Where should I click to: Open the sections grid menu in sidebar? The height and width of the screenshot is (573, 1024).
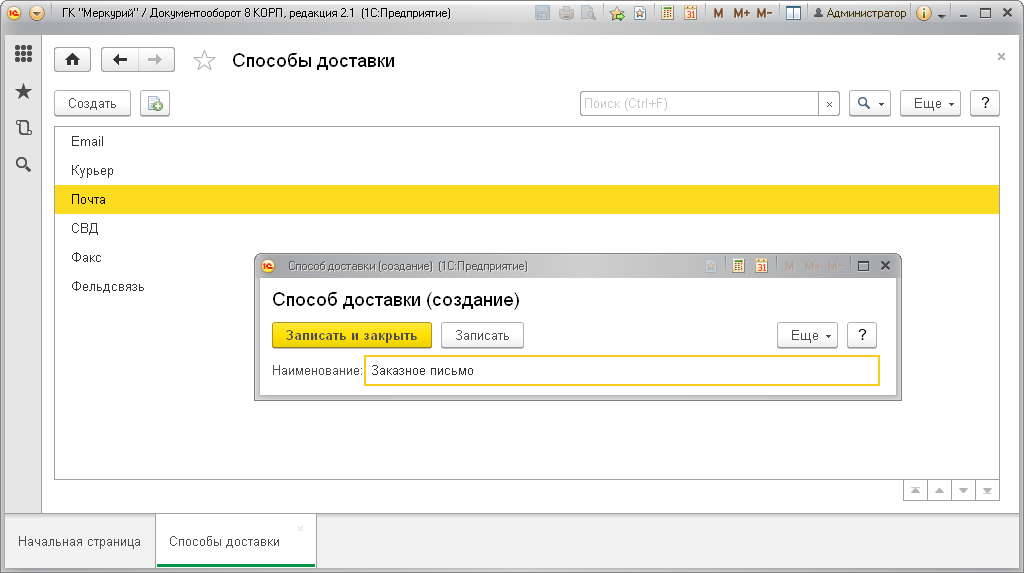click(x=24, y=54)
